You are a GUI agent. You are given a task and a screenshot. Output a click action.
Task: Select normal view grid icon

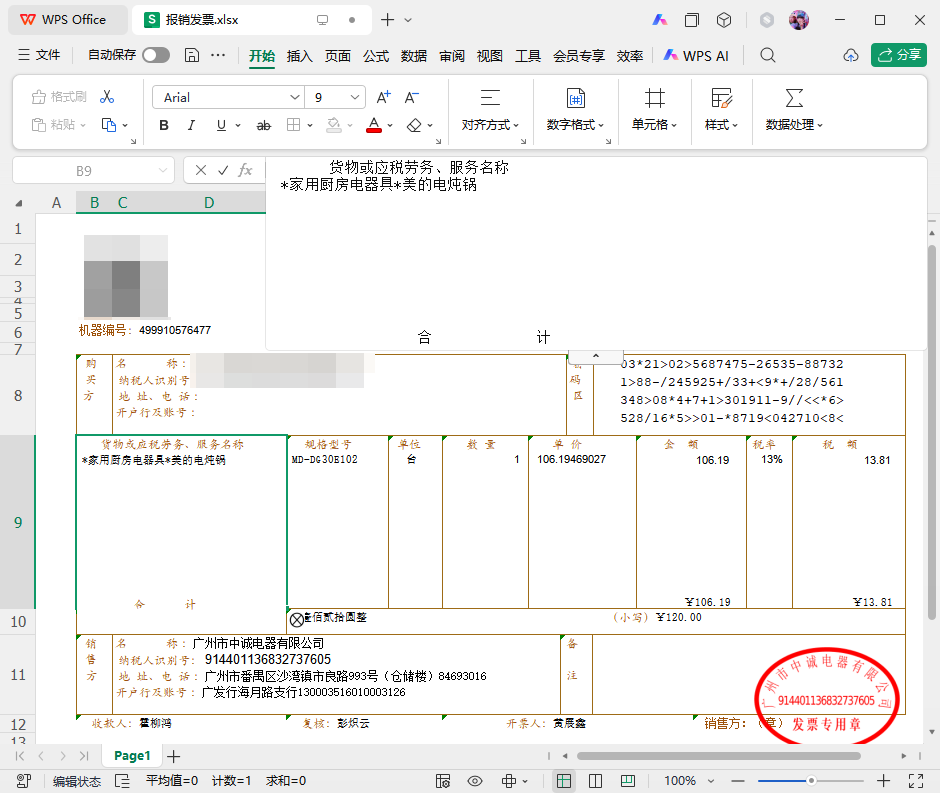(564, 780)
